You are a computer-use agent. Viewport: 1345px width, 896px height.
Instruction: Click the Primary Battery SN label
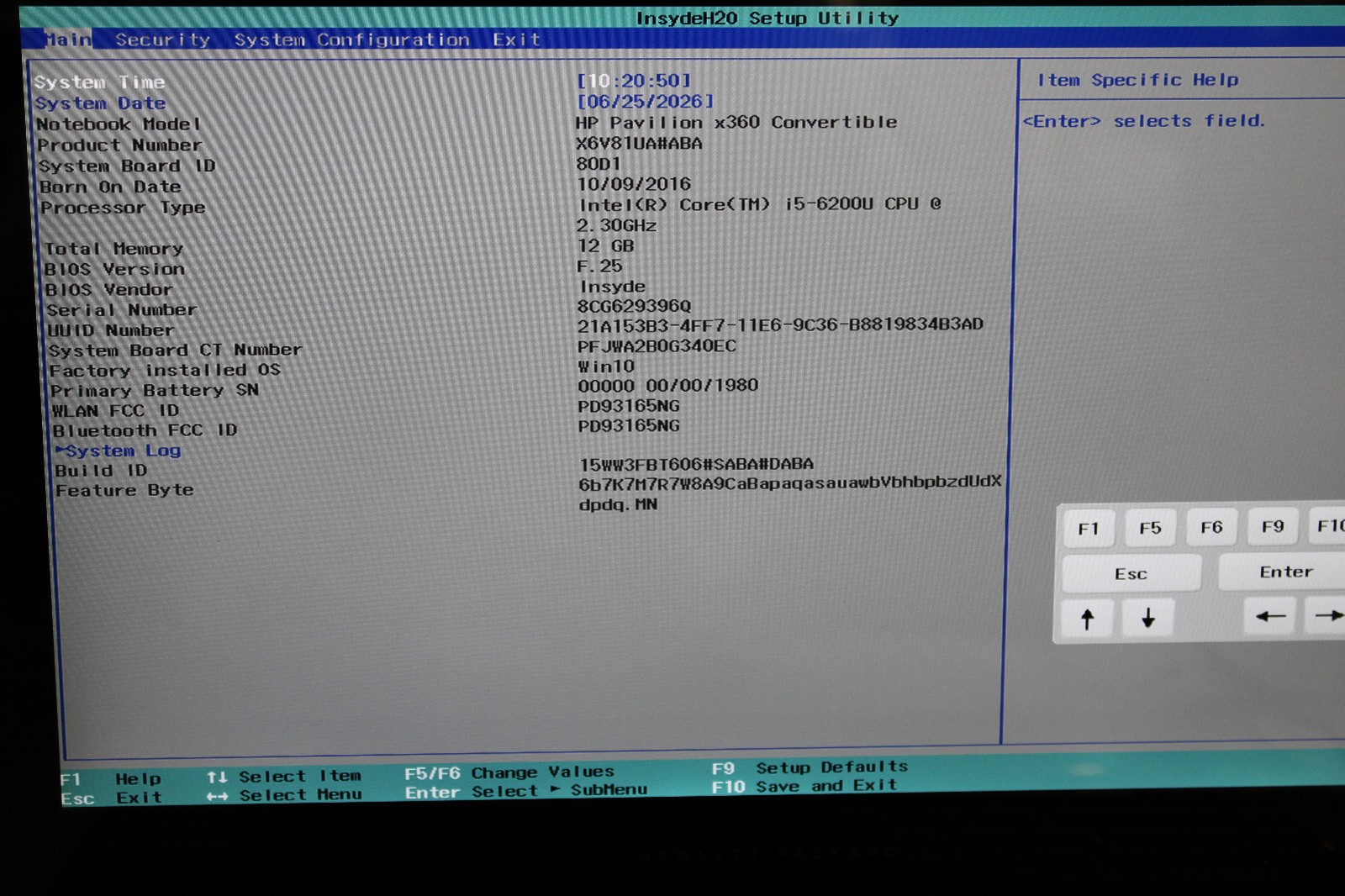pyautogui.click(x=155, y=391)
